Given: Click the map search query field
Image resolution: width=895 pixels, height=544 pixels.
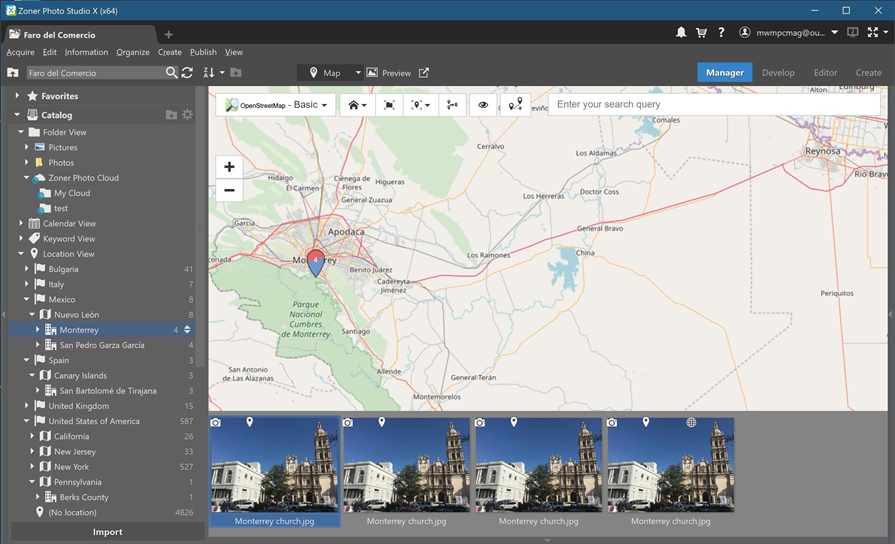Looking at the screenshot, I should [714, 104].
